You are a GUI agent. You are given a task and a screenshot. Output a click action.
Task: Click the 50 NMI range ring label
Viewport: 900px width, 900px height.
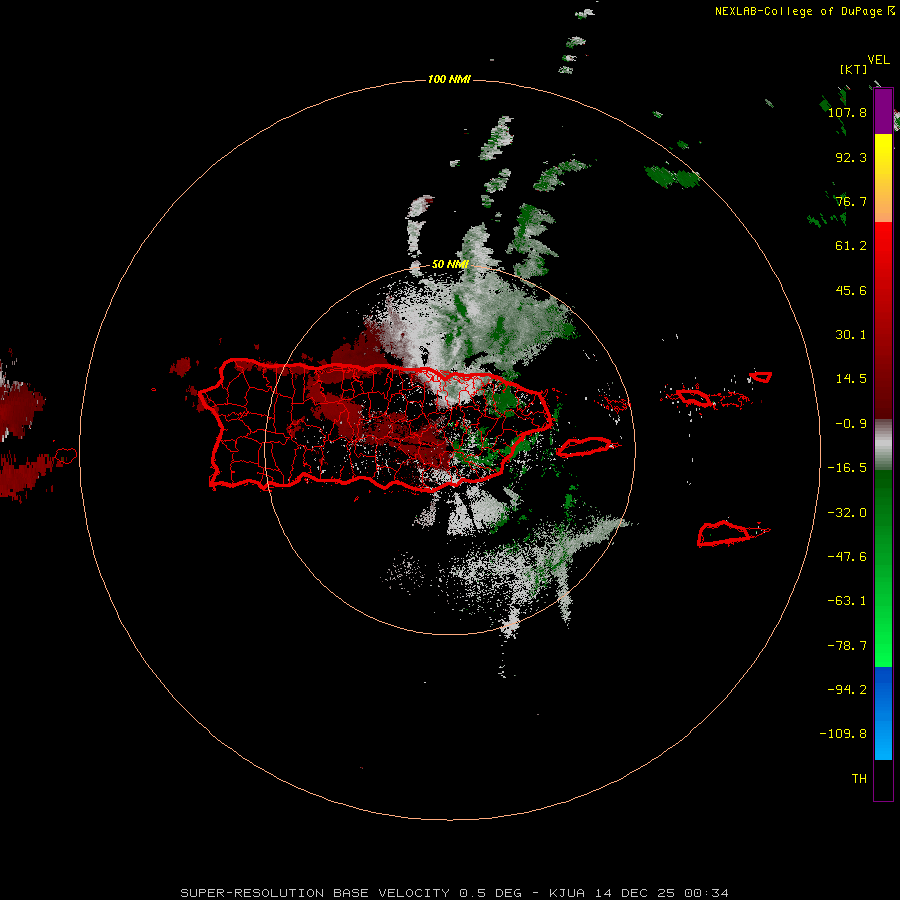coord(450,264)
